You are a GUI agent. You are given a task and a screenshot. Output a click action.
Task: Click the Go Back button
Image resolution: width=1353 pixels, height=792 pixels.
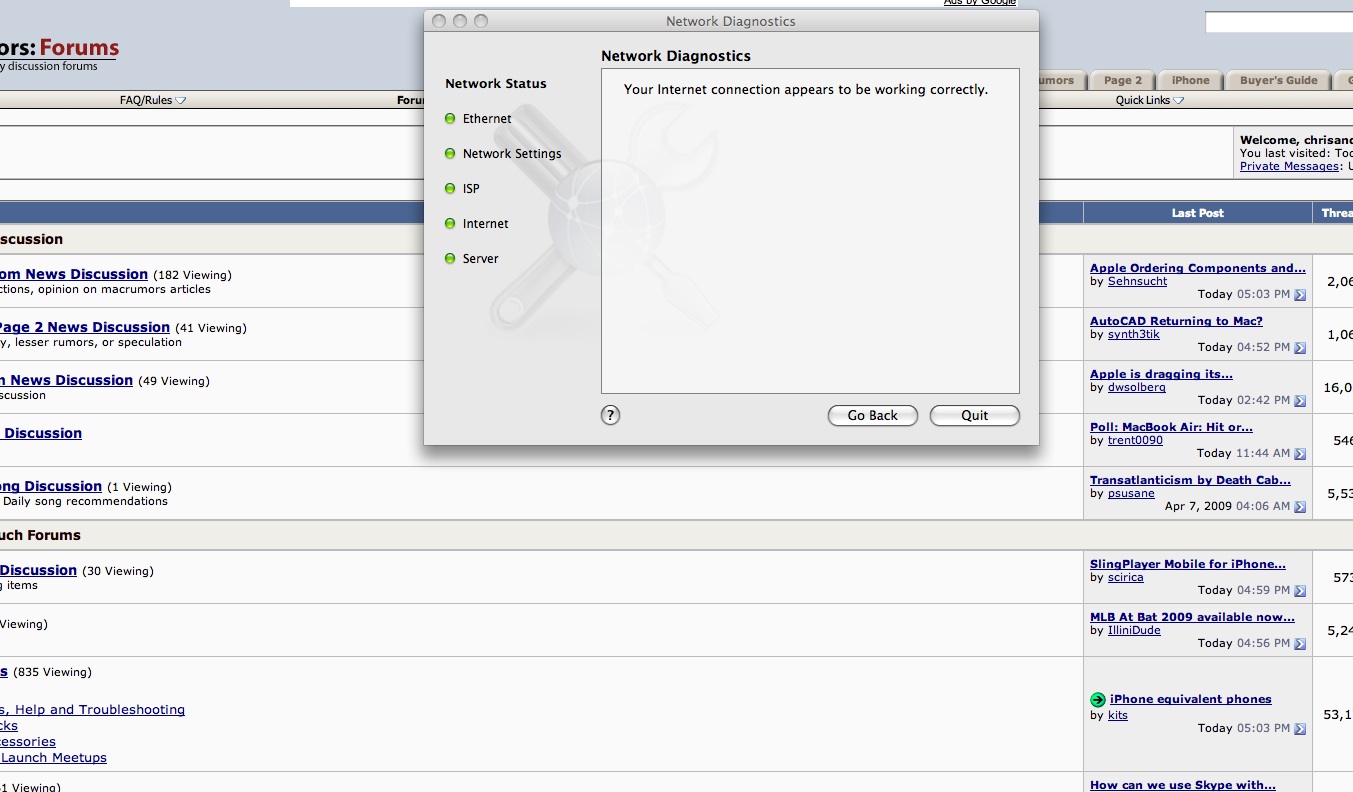coord(873,416)
